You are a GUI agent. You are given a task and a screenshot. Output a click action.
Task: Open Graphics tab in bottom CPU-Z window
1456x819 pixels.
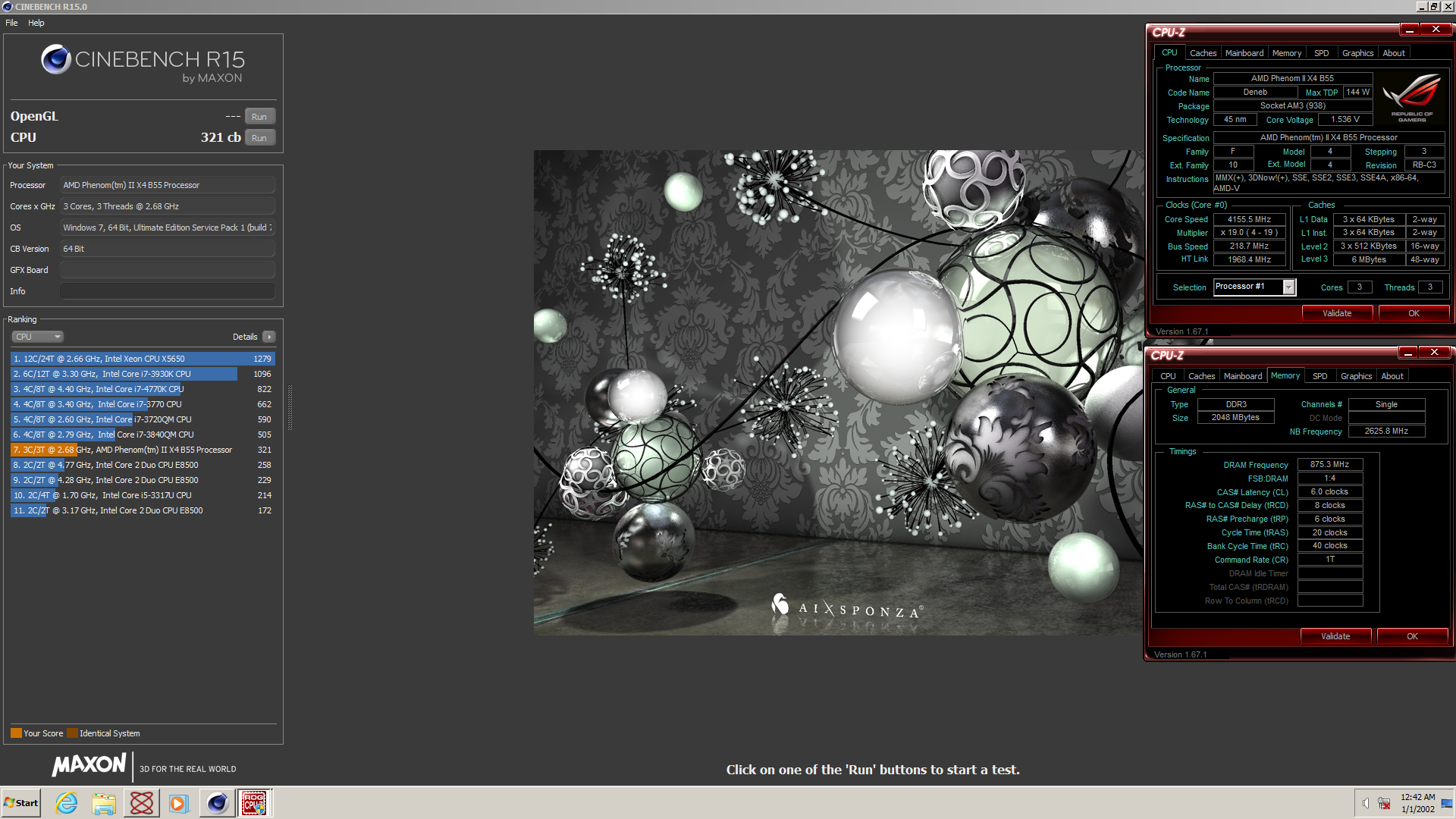pyautogui.click(x=1356, y=376)
